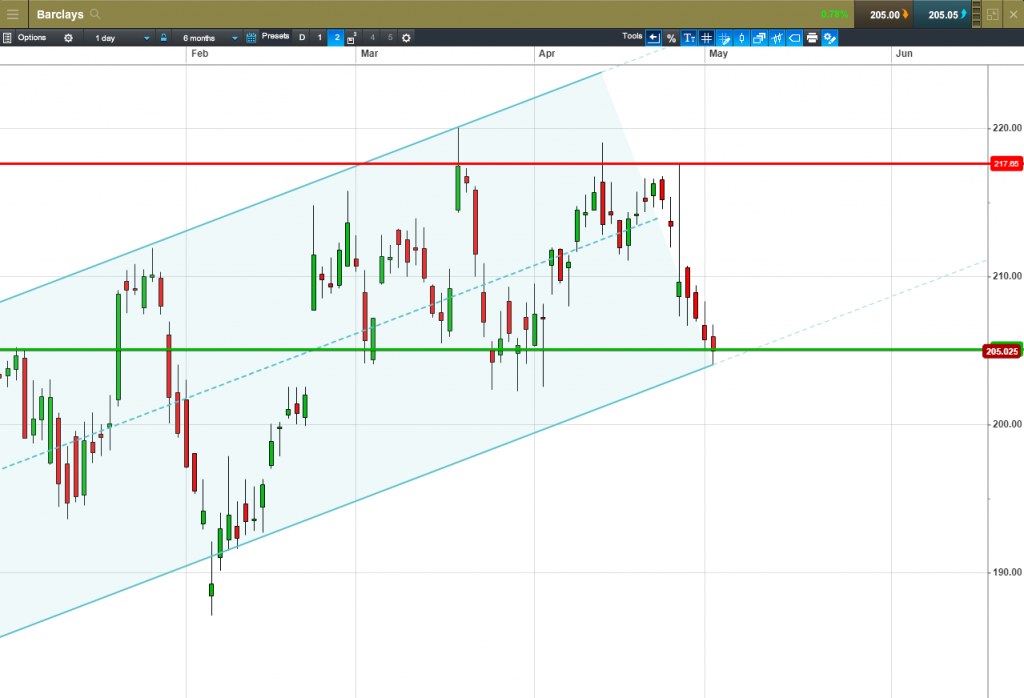Close the Barclays chart panel
Viewport: 1024px width, 698px height.
1013,14
